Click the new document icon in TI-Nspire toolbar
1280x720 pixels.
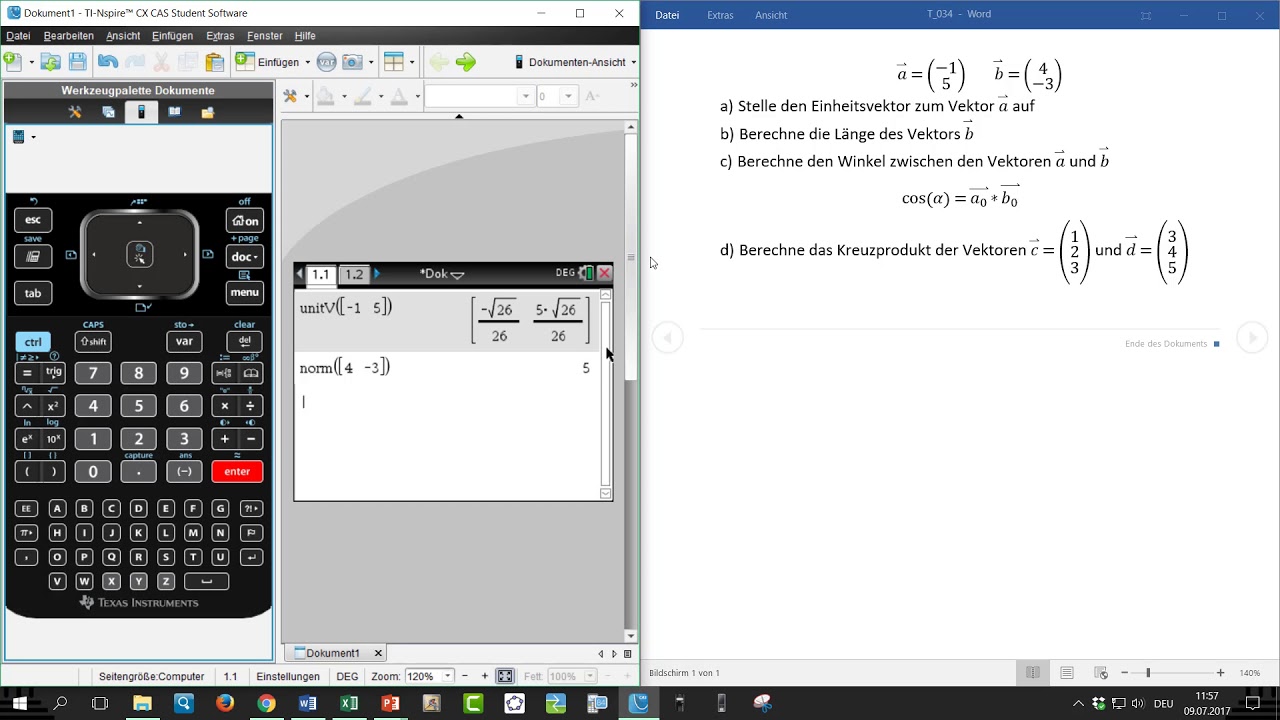(x=14, y=62)
